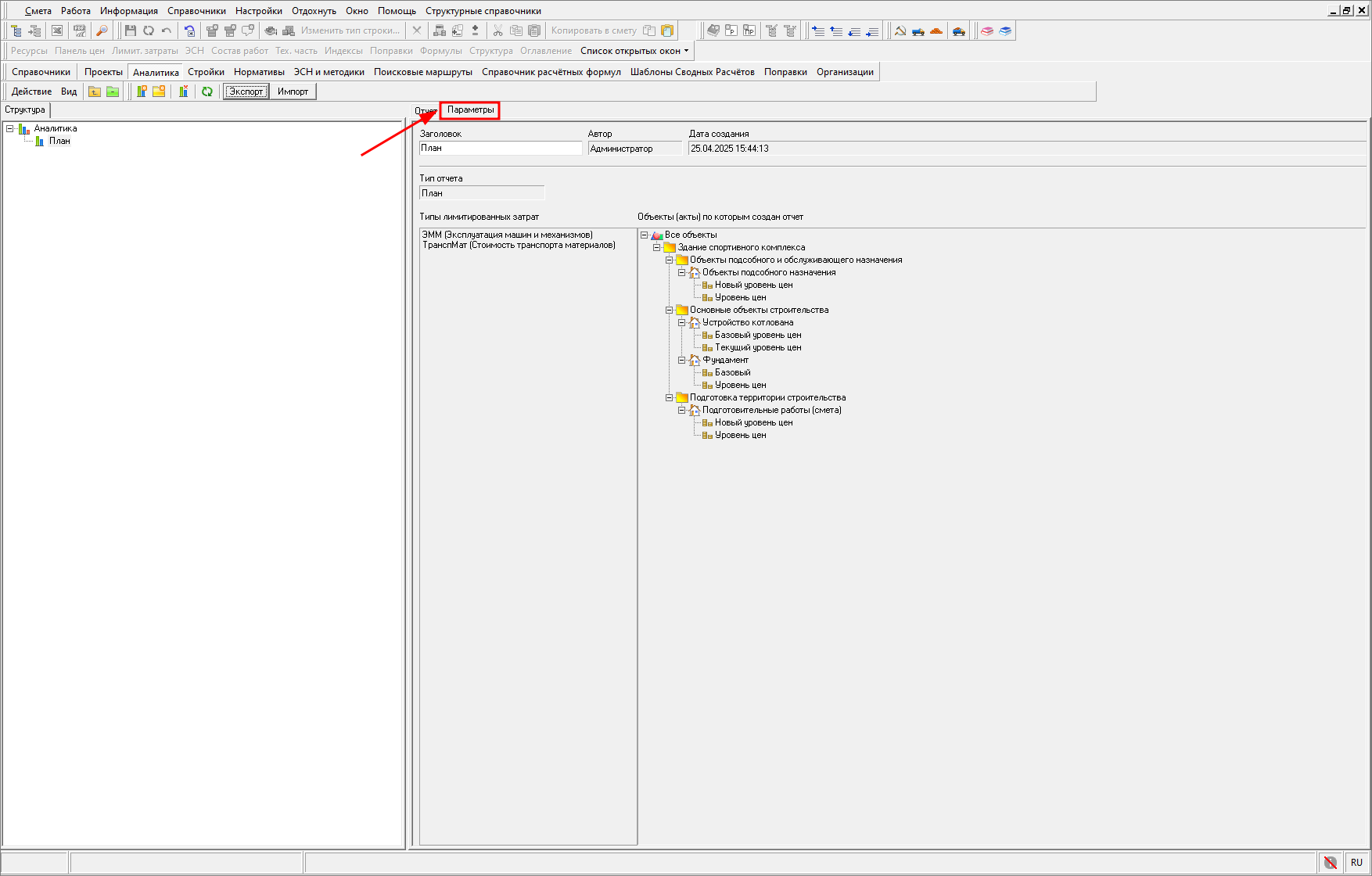Click the green refresh arrows icon
Viewport: 1372px width, 876px height.
207,92
